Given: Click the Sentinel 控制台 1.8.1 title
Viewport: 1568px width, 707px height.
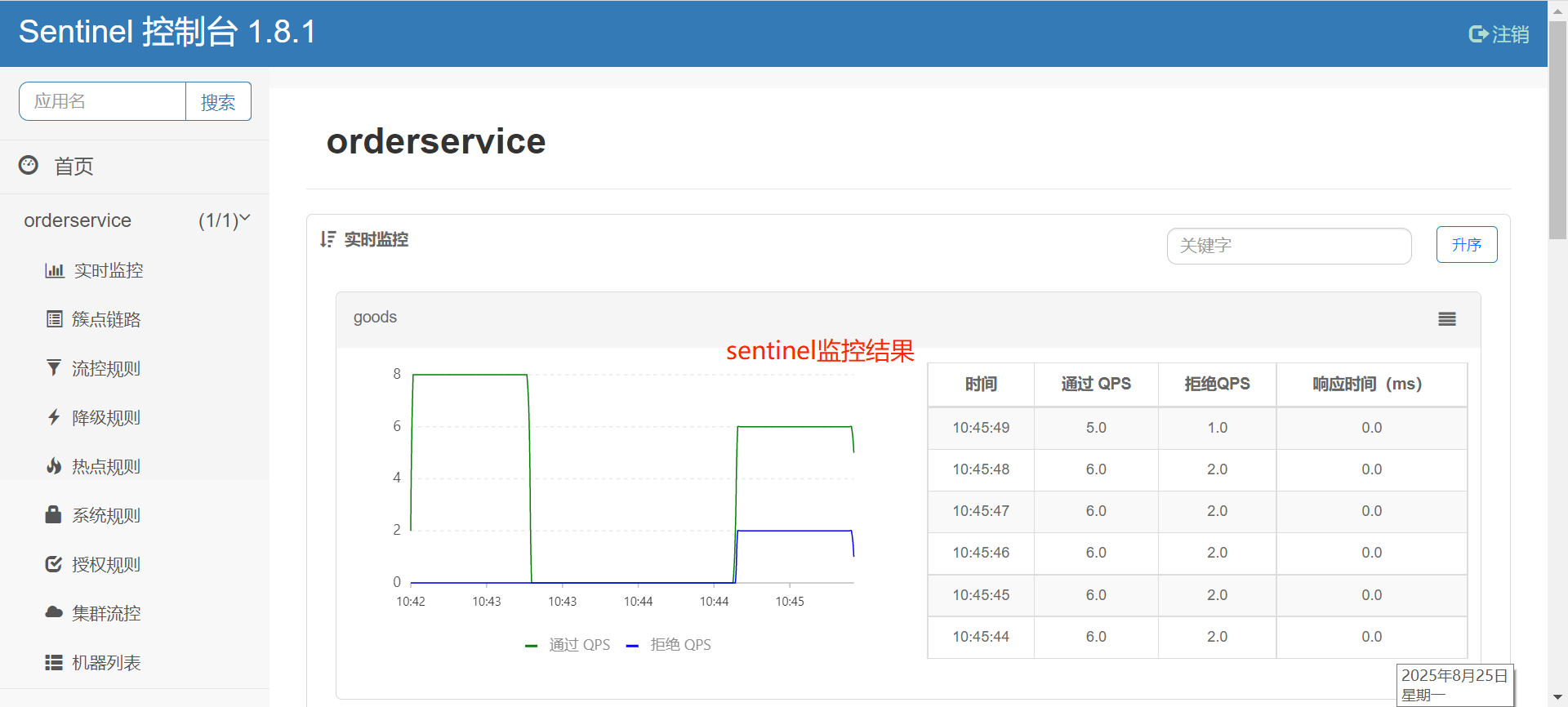Looking at the screenshot, I should (167, 32).
